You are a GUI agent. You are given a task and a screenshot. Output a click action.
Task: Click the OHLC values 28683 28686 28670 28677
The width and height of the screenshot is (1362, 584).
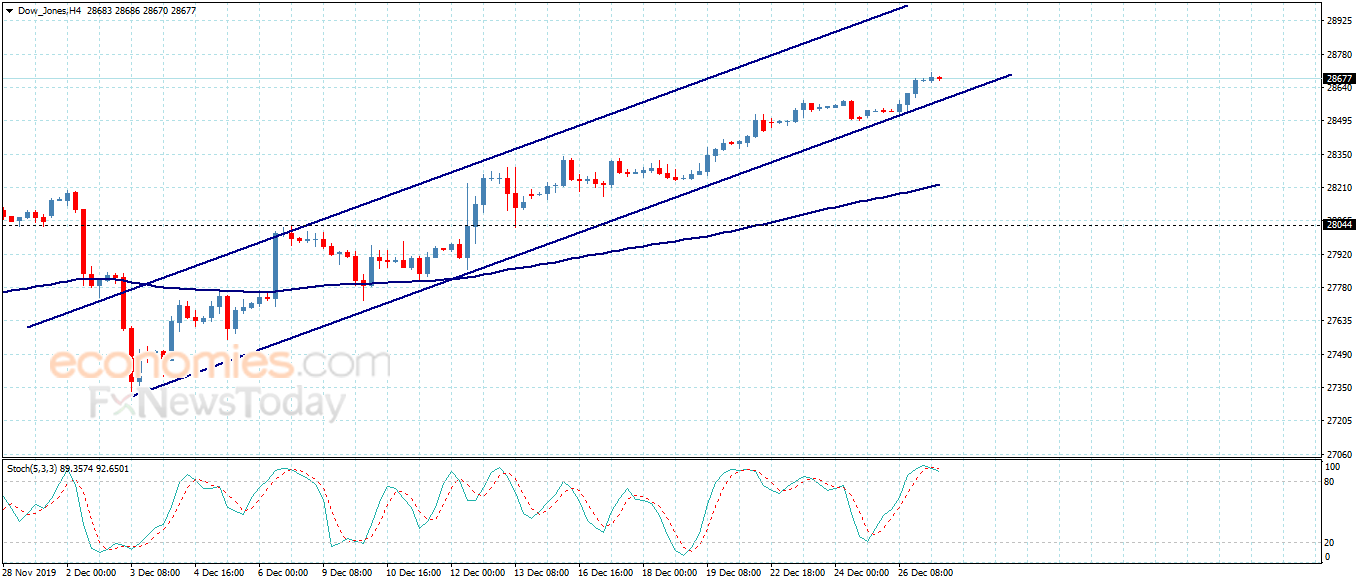[x=140, y=10]
